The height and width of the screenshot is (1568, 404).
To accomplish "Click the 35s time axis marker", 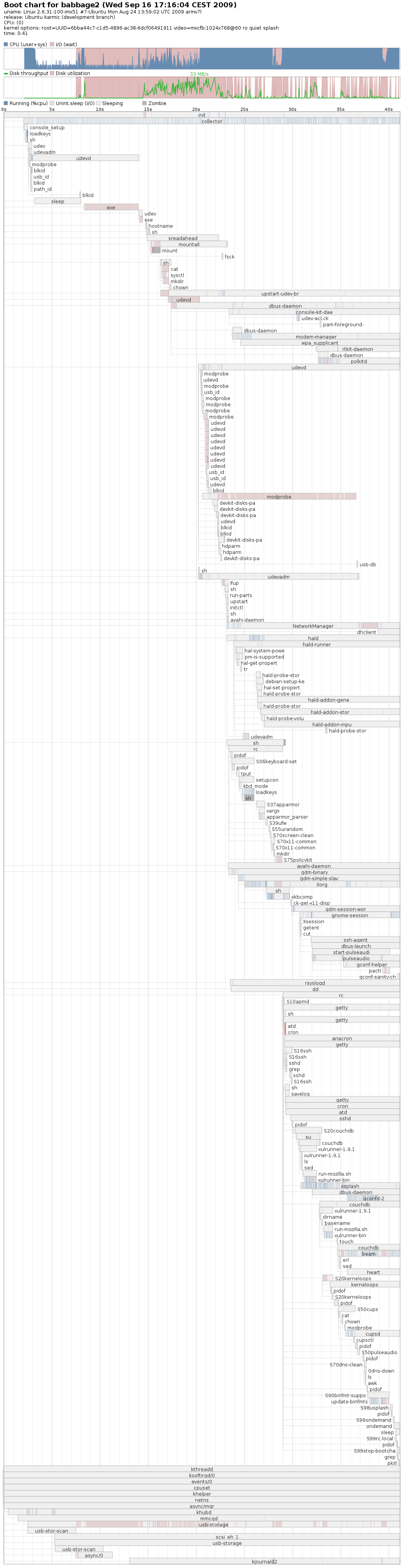I will (x=340, y=110).
